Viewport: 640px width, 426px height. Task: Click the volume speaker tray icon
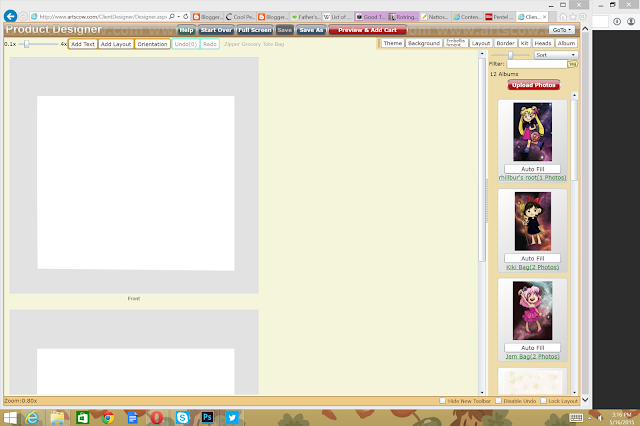[x=600, y=418]
